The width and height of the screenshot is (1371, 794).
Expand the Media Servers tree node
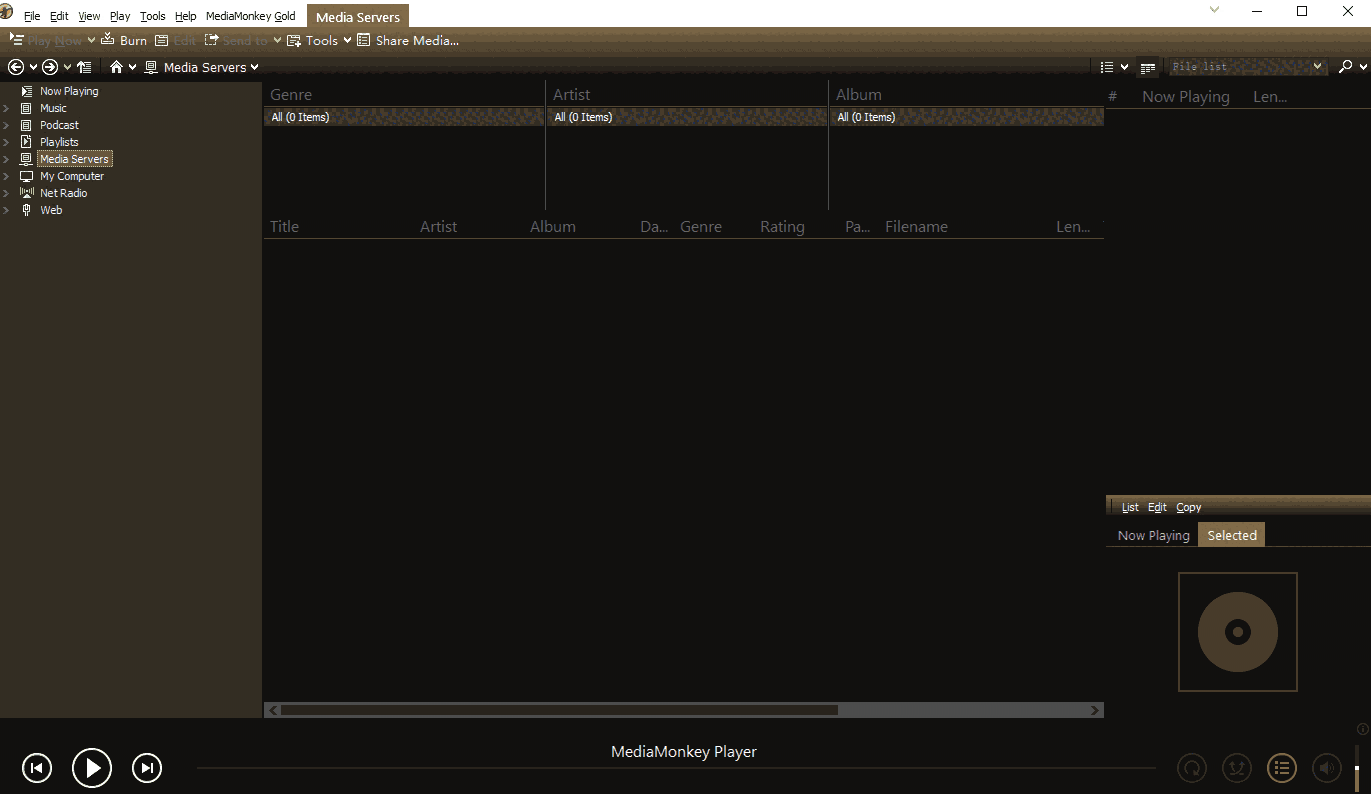6,159
